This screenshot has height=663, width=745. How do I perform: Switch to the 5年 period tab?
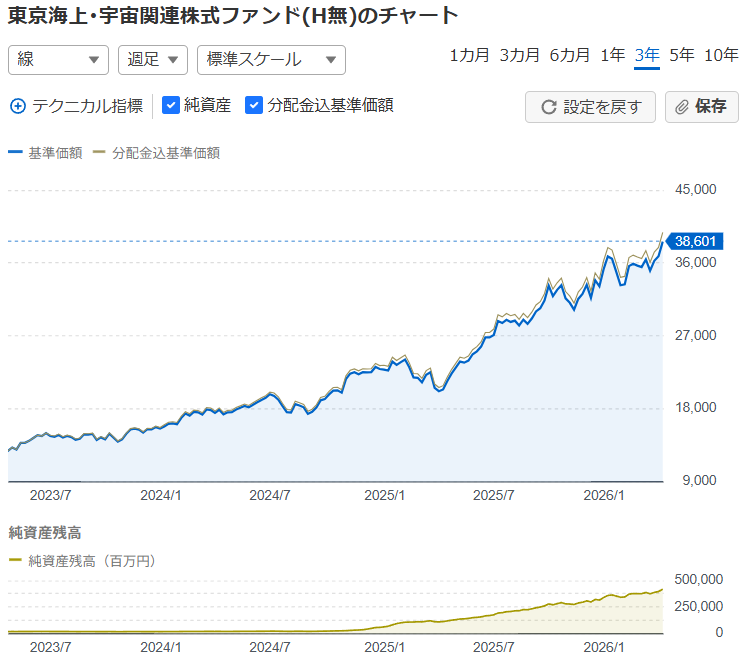[682, 55]
